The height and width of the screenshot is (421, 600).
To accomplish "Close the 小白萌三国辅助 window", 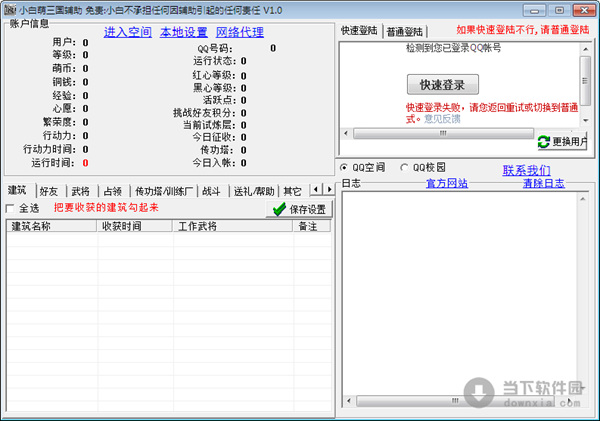I will point(584,10).
